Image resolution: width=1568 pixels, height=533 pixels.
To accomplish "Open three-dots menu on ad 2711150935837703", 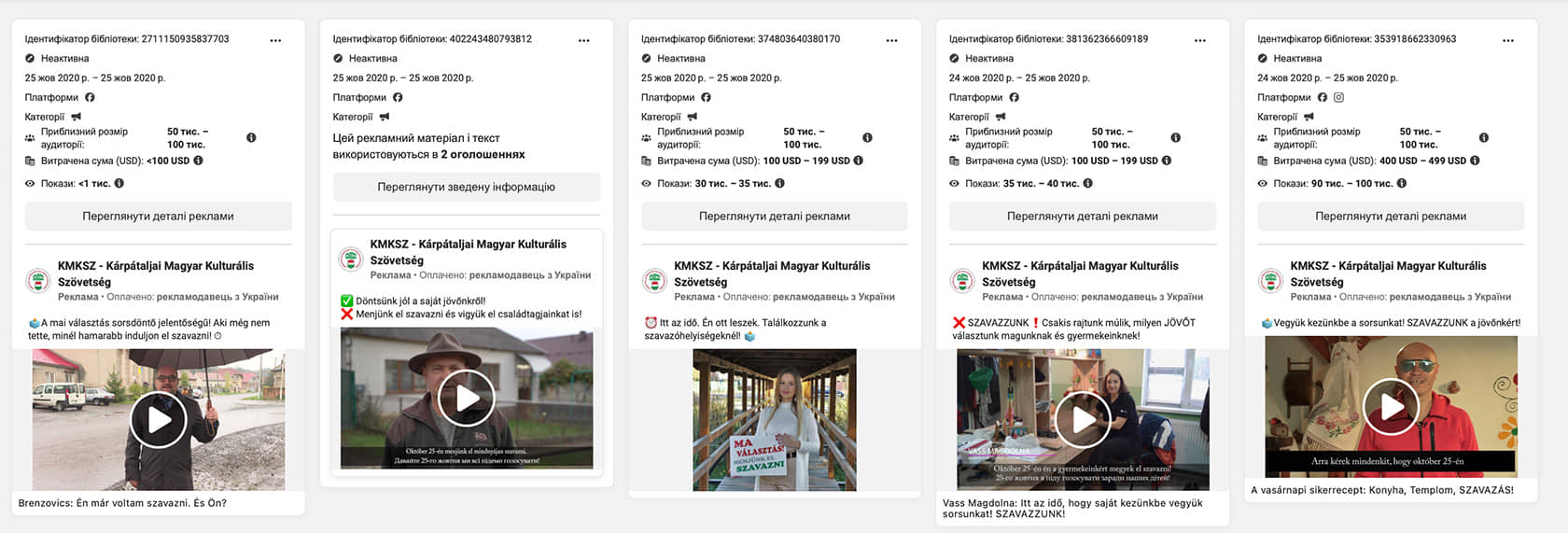I will tap(275, 40).
